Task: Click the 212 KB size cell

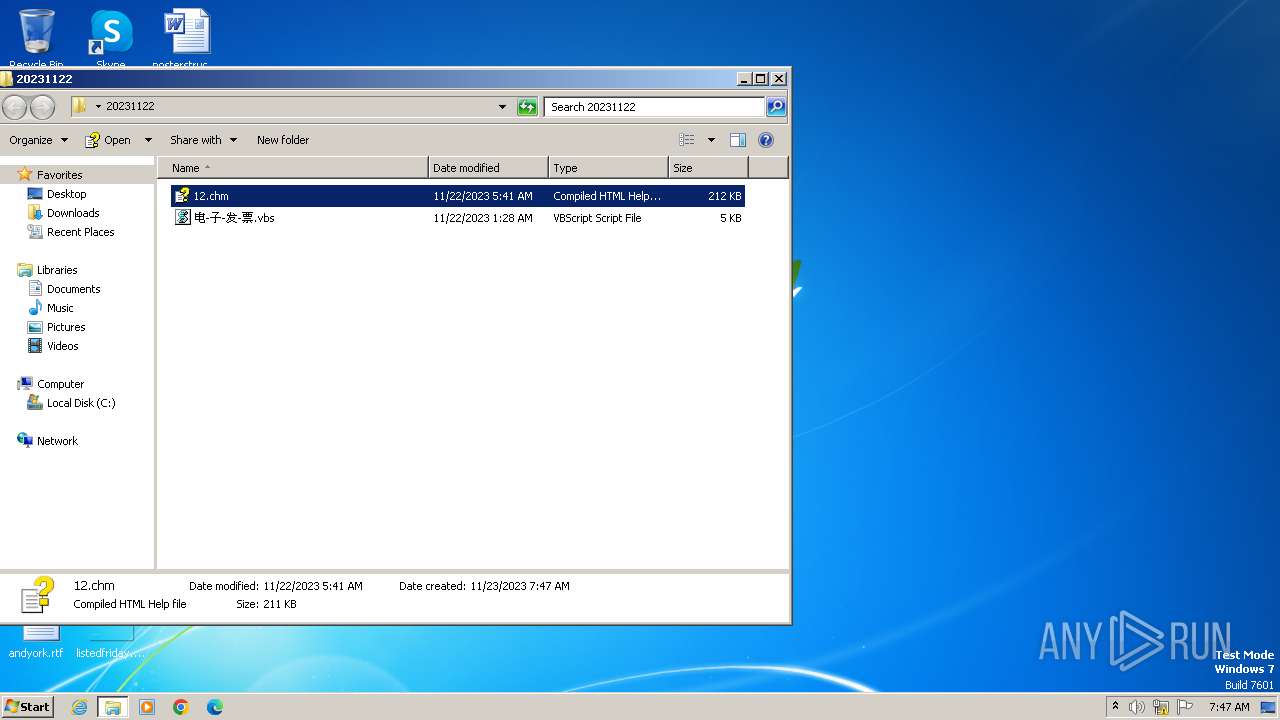Action: click(x=724, y=196)
